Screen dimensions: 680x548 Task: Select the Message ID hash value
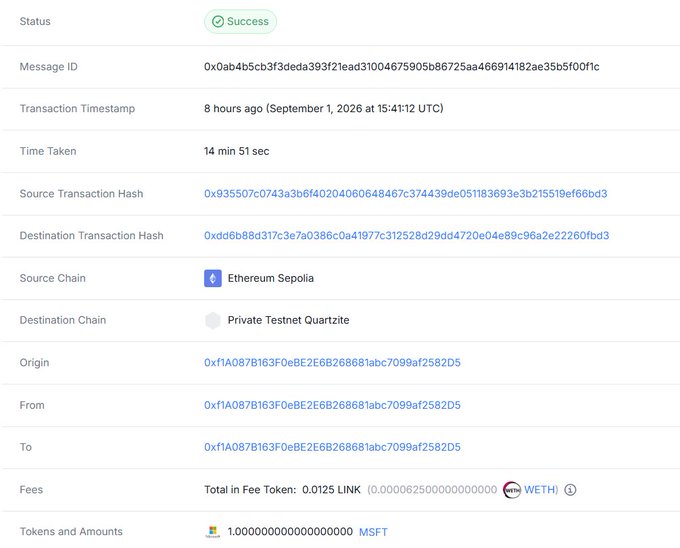coord(402,67)
